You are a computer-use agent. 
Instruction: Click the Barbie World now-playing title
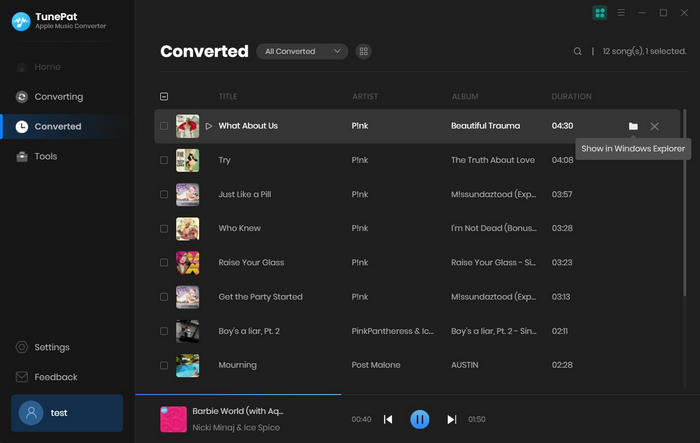(238, 411)
